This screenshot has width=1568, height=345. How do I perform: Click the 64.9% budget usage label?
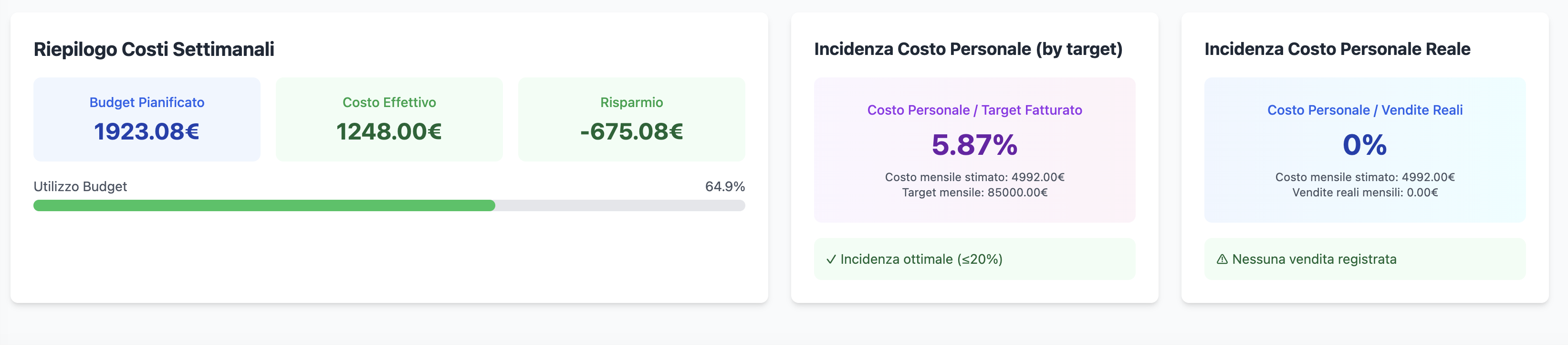click(725, 186)
